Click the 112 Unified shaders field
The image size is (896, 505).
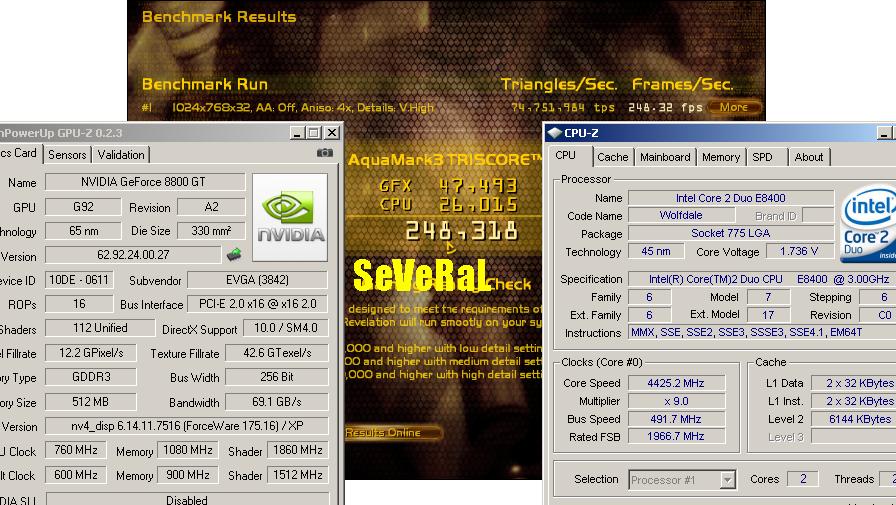(x=100, y=328)
